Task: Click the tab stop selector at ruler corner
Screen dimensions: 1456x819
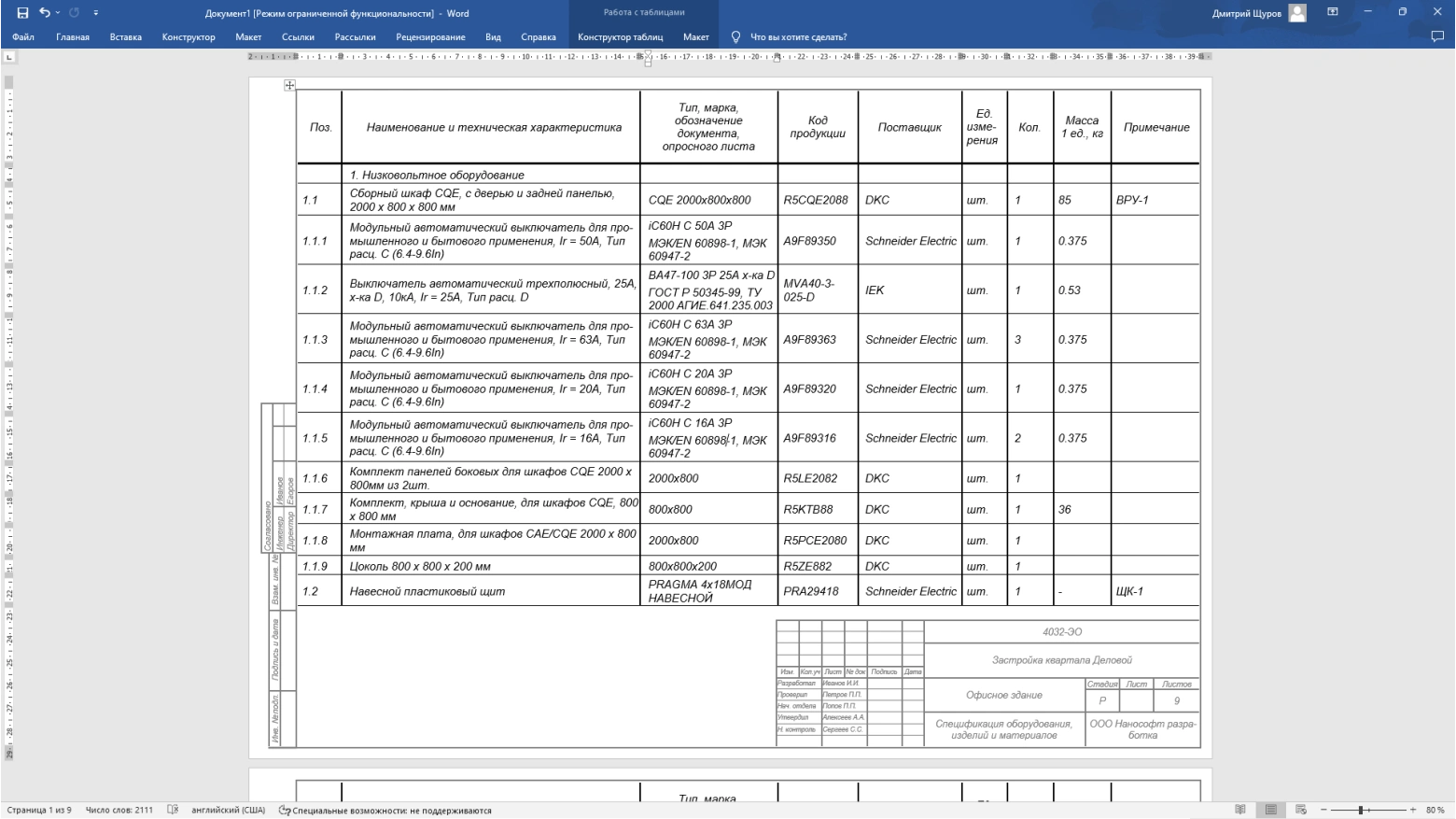Action: tap(9, 57)
